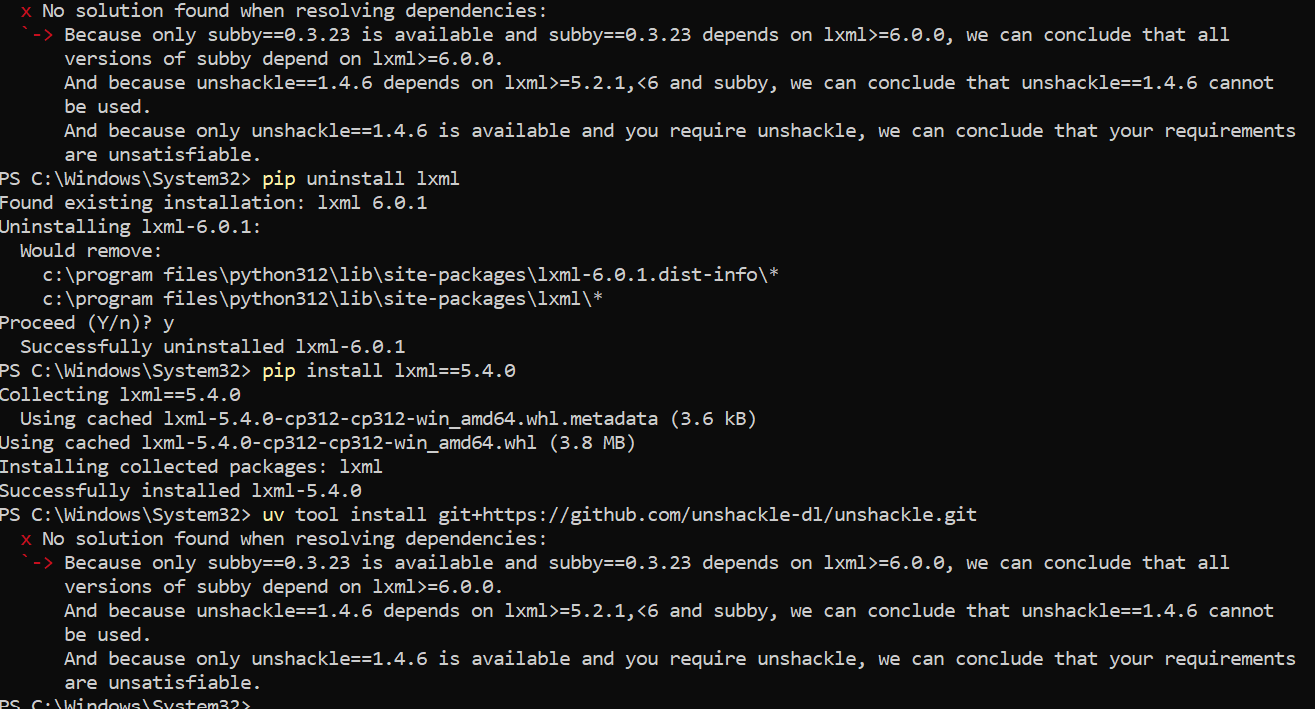The height and width of the screenshot is (709, 1315).
Task: Select the "pip install lxml==5.4.0" command
Action: (x=388, y=371)
